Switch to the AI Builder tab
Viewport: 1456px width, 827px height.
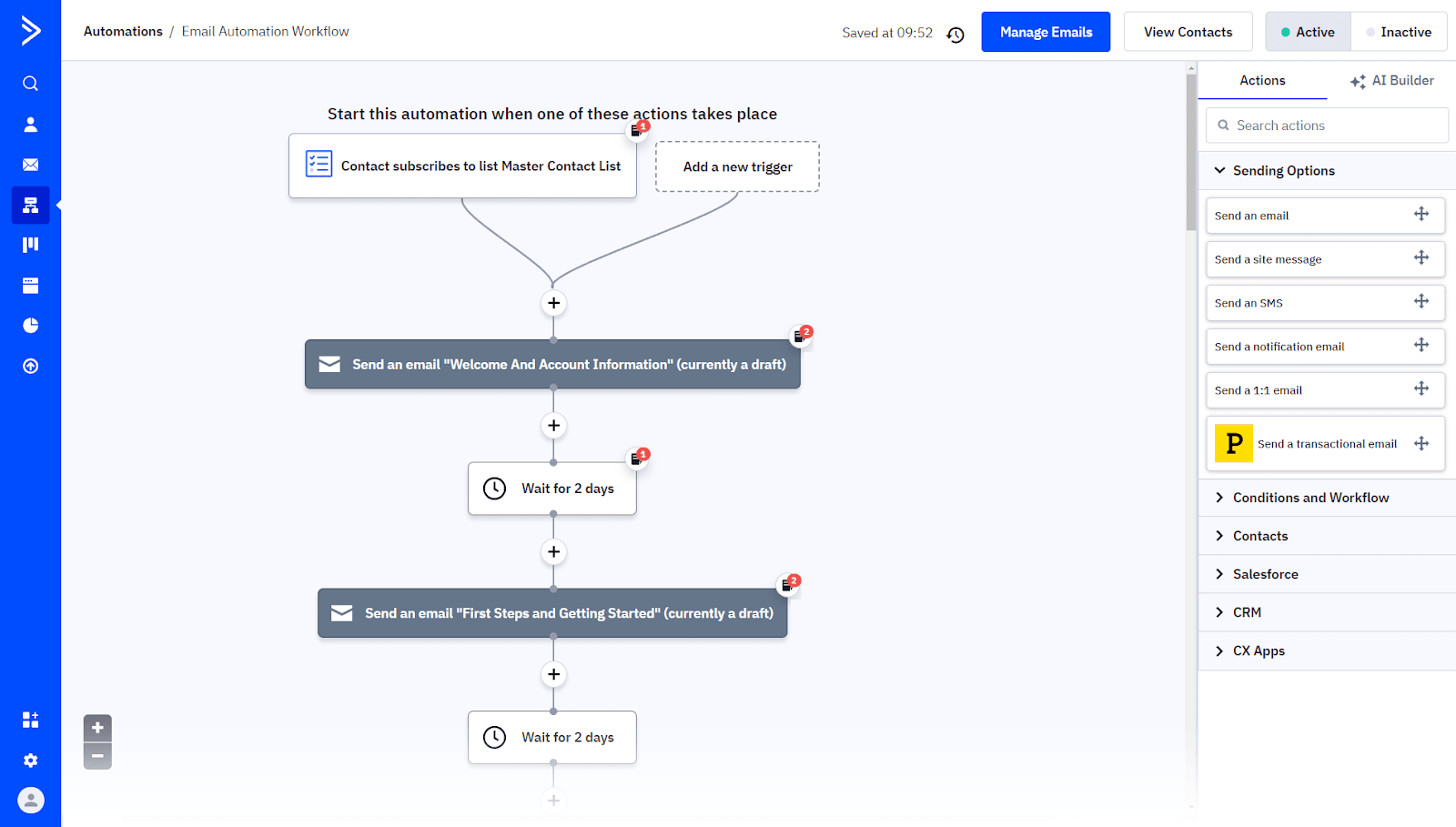point(1391,80)
